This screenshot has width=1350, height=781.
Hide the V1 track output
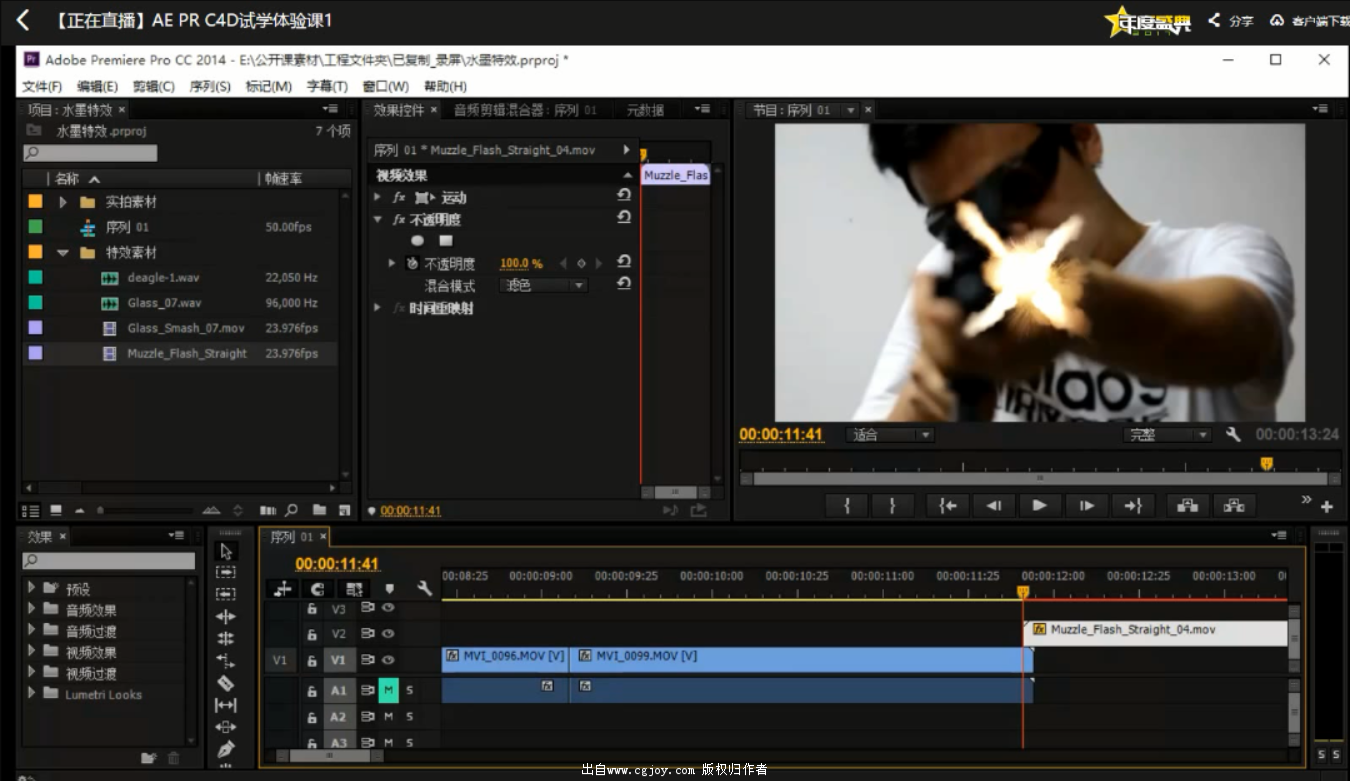pyautogui.click(x=387, y=660)
